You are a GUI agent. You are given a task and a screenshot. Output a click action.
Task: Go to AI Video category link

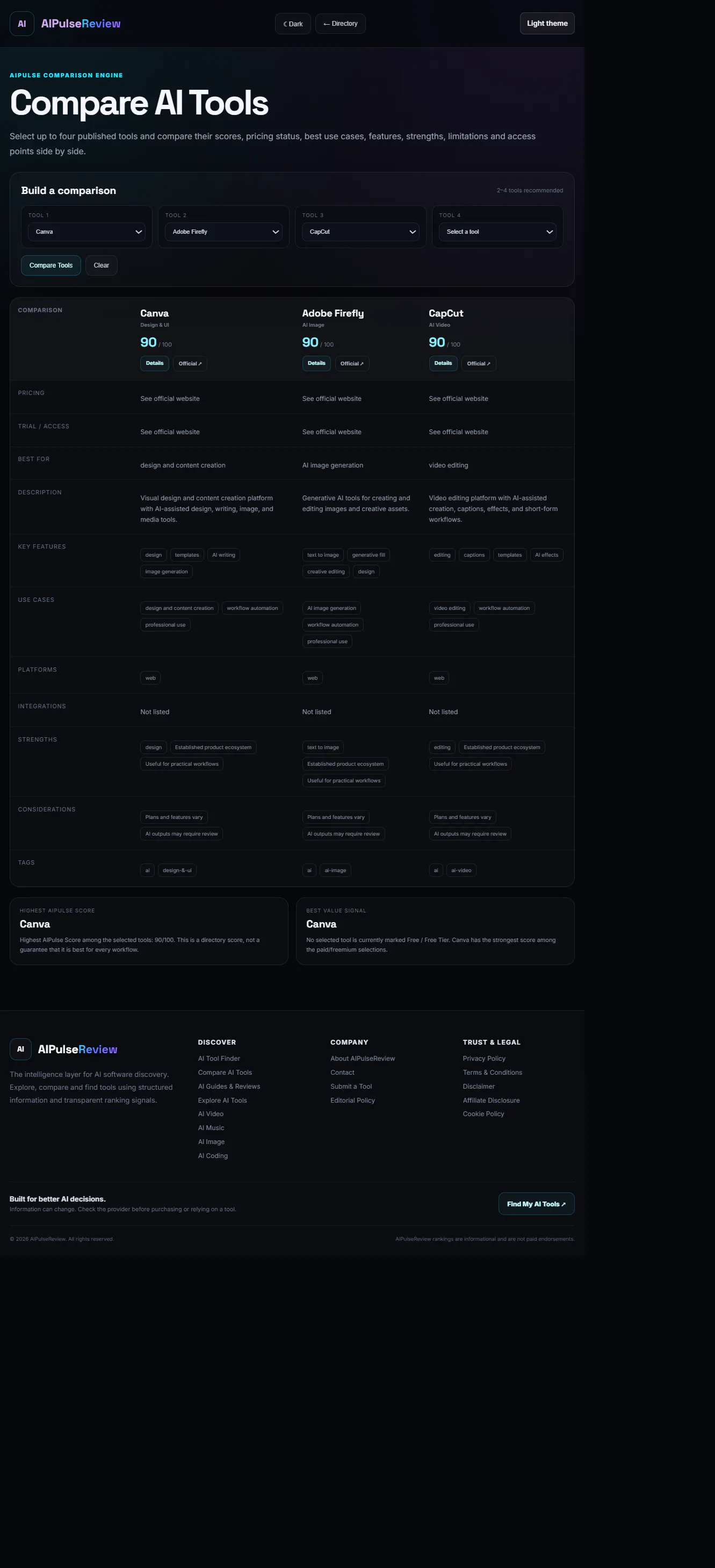click(211, 1114)
